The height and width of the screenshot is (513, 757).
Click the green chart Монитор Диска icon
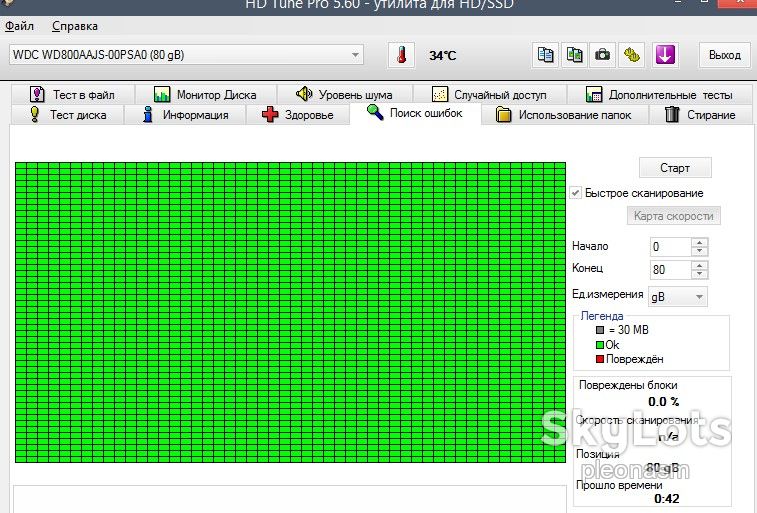[162, 94]
